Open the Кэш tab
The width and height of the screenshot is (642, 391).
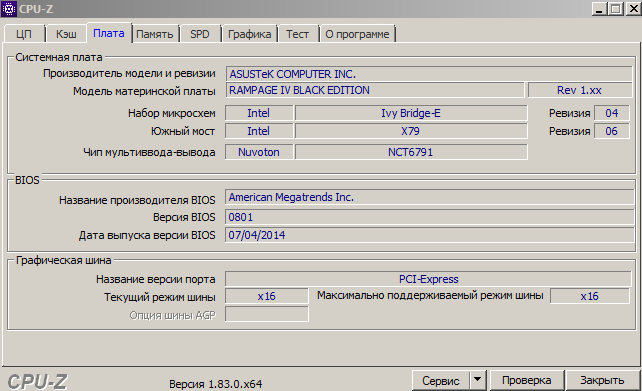66,34
